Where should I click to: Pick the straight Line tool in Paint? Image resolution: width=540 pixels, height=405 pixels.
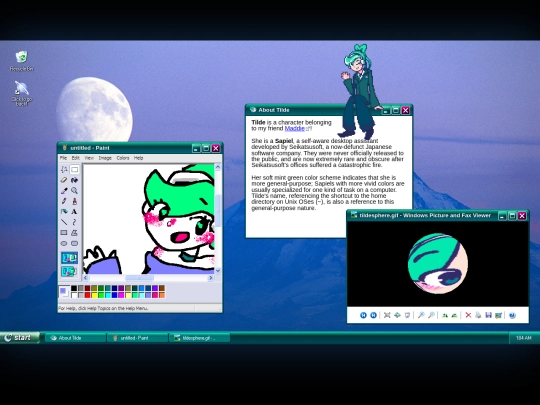(x=64, y=222)
